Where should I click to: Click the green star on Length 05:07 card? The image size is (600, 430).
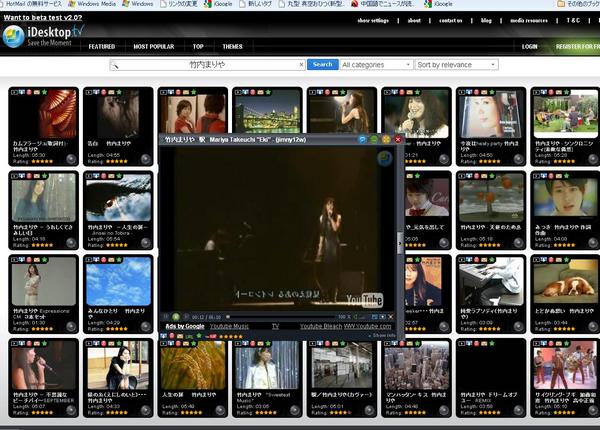point(44,344)
